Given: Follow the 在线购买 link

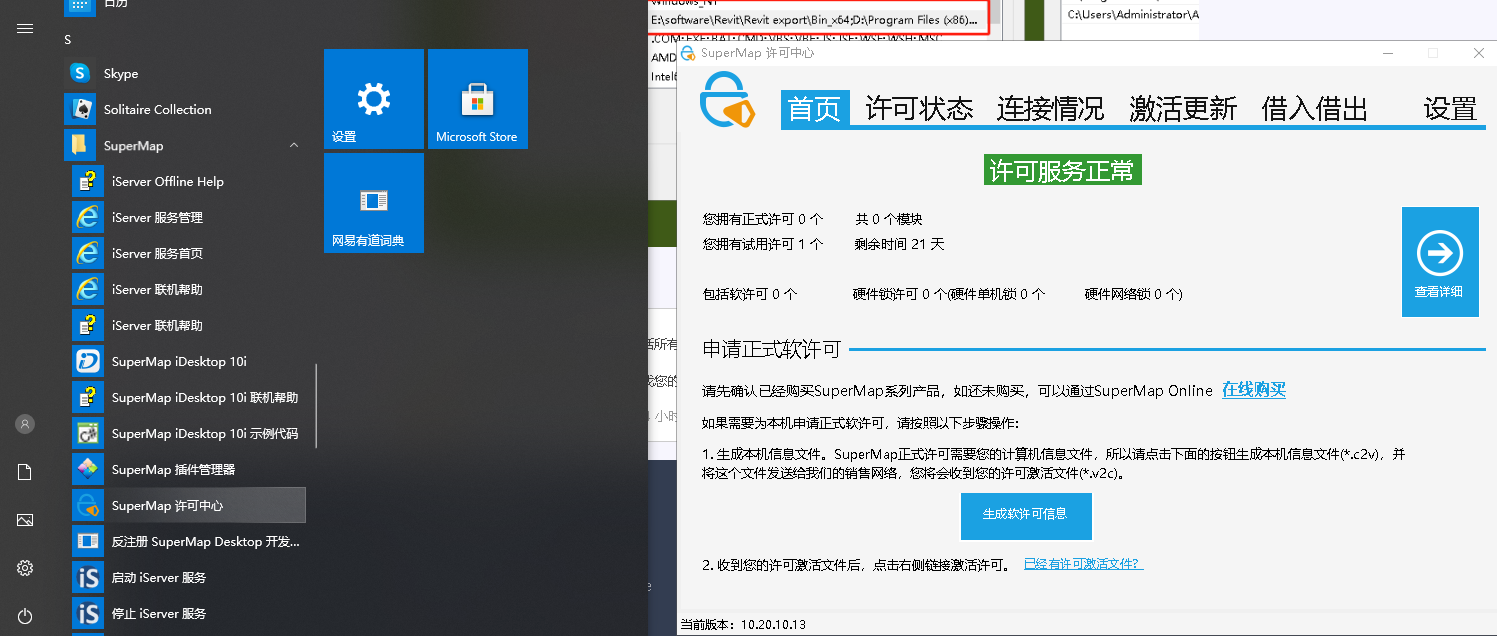Looking at the screenshot, I should [1254, 390].
